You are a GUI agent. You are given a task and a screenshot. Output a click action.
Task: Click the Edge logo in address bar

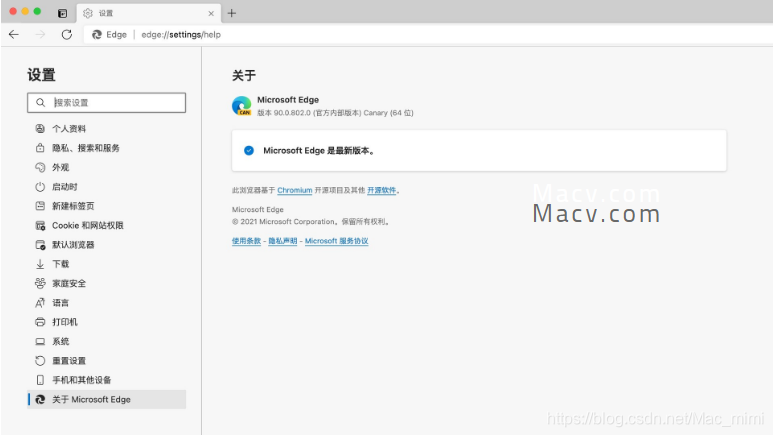pyautogui.click(x=97, y=35)
